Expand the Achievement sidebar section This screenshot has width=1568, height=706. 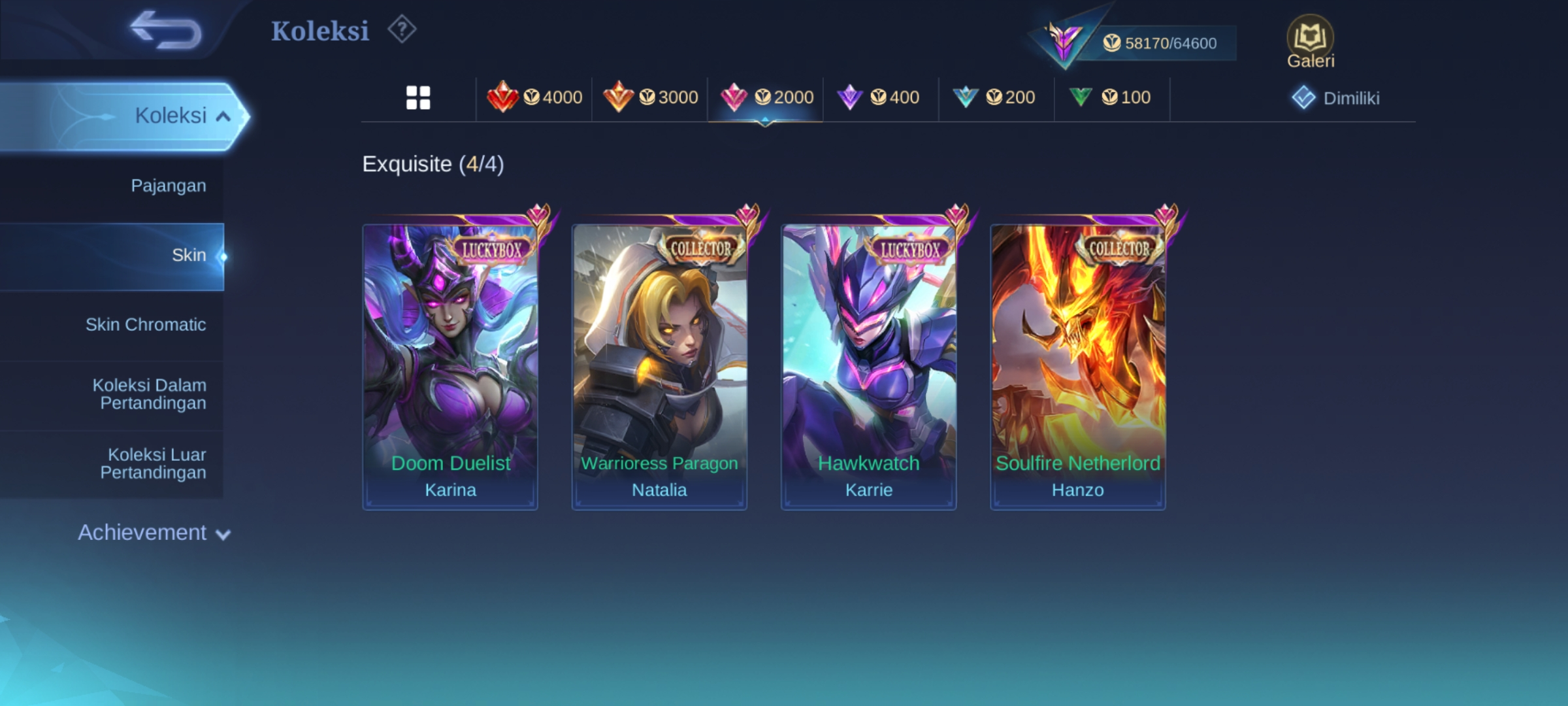coord(154,533)
